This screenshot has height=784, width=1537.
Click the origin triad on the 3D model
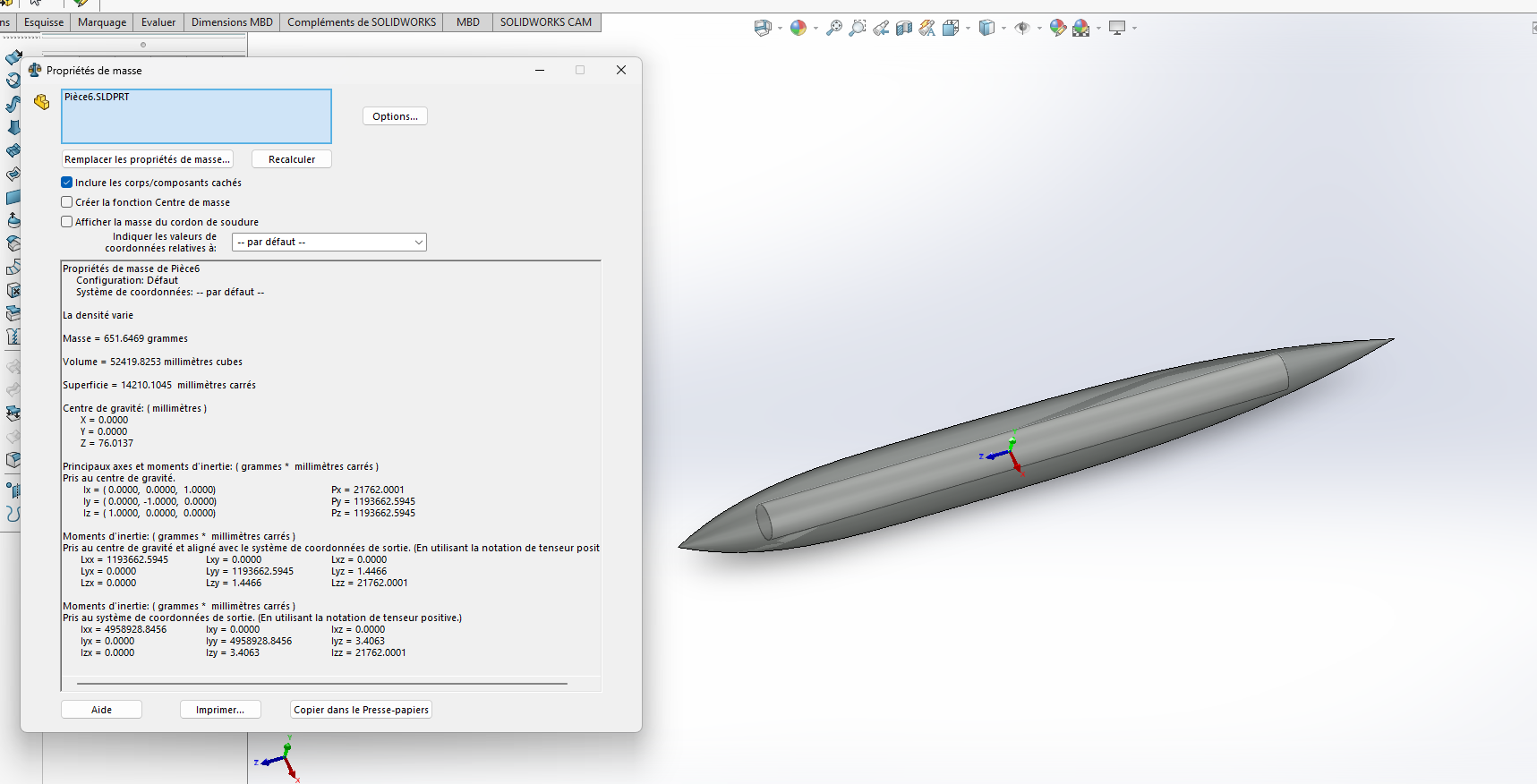point(1004,454)
